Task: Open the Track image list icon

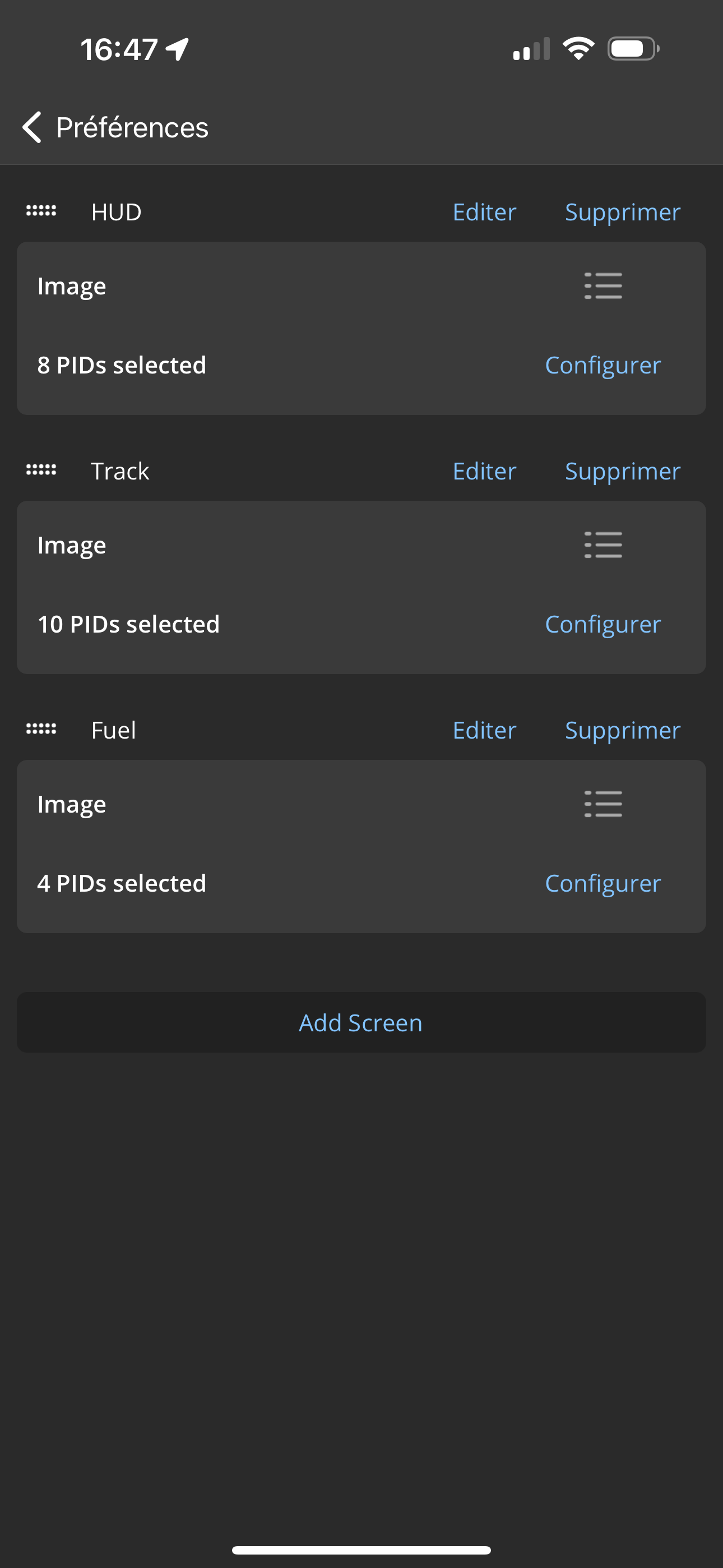Action: (x=602, y=545)
